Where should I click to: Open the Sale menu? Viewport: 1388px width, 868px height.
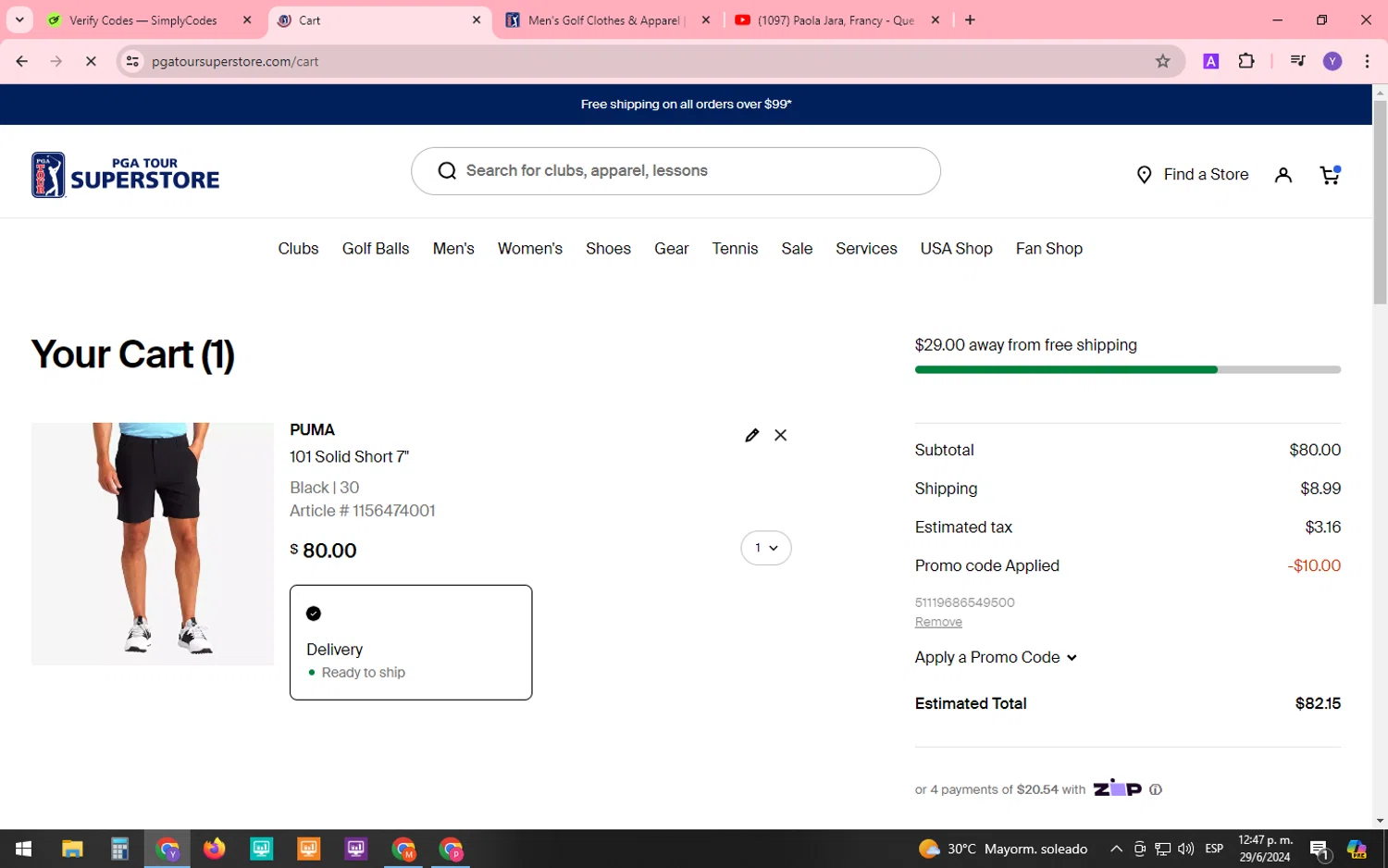797,248
